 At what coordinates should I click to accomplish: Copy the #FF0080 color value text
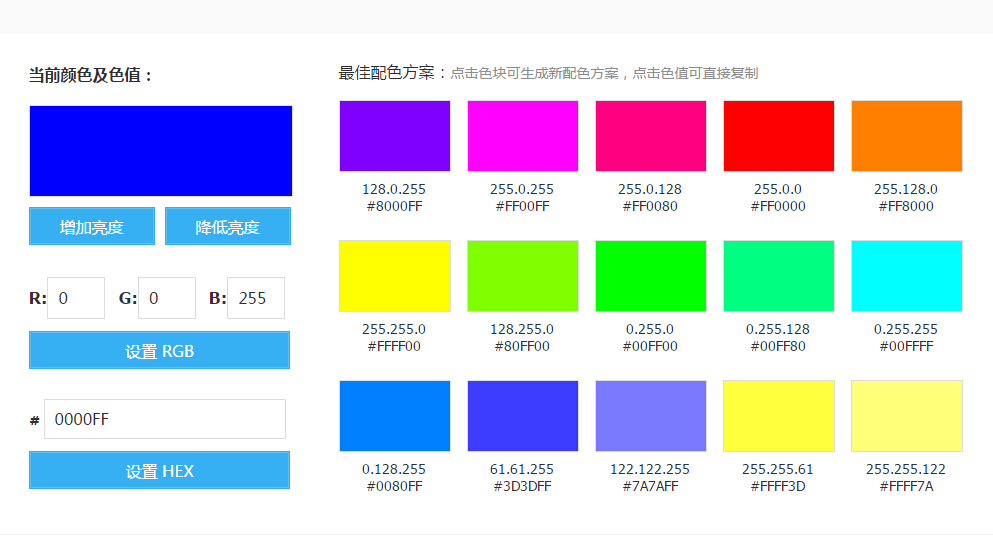pyautogui.click(x=650, y=207)
